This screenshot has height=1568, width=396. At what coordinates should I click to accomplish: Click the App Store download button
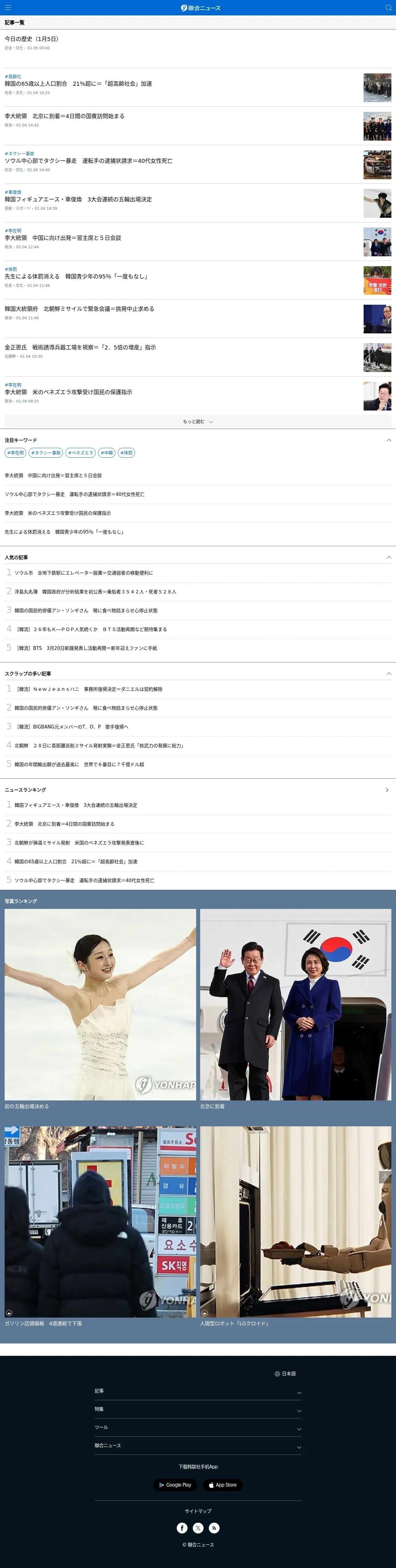[x=223, y=1485]
